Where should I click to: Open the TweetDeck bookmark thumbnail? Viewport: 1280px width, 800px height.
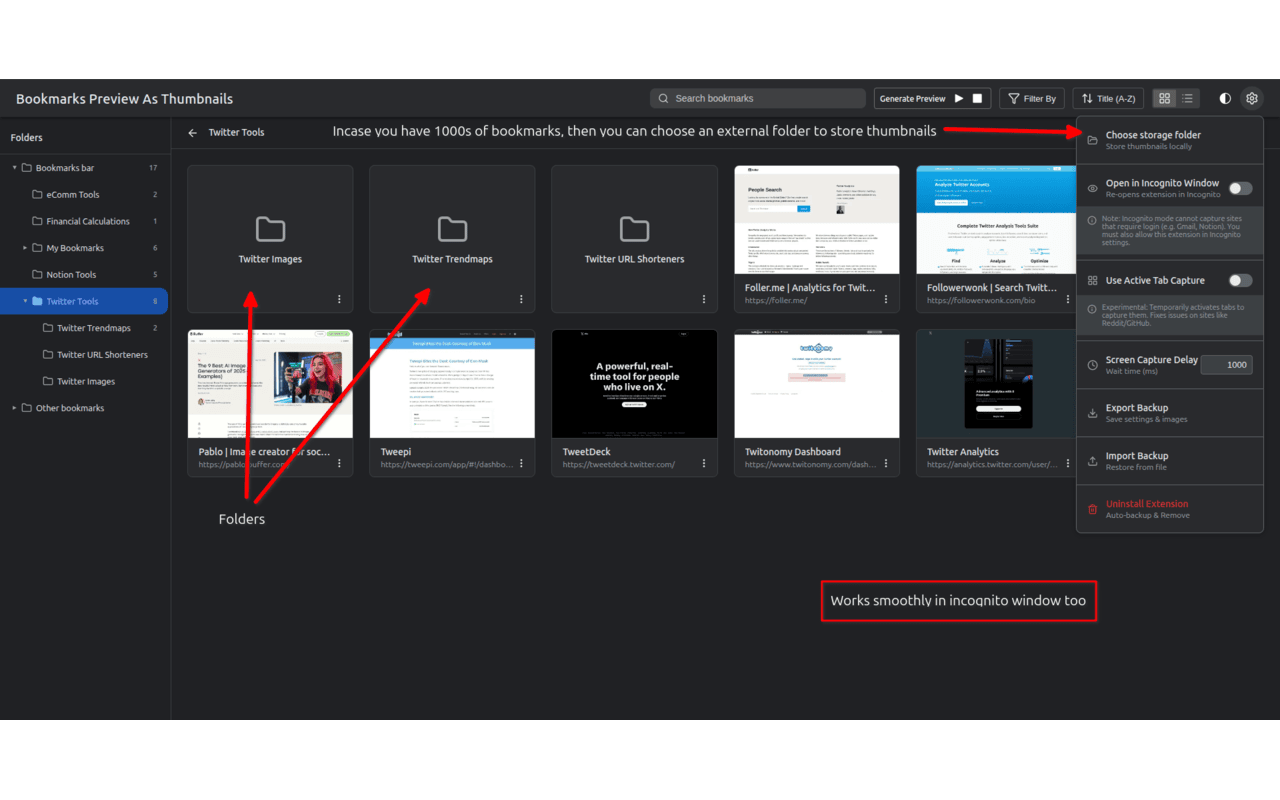click(x=634, y=384)
